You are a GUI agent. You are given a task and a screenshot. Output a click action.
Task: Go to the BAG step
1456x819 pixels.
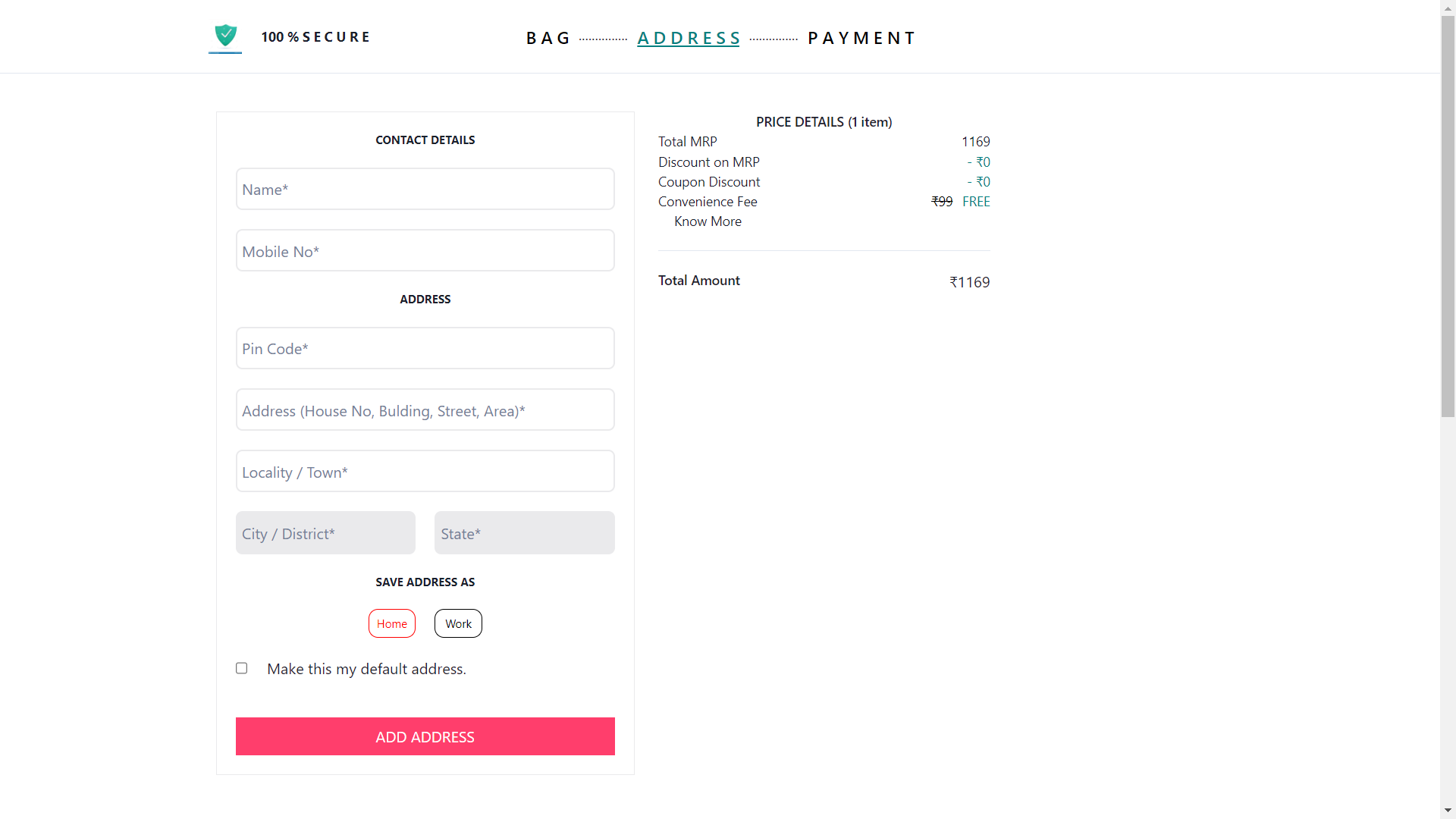[548, 38]
